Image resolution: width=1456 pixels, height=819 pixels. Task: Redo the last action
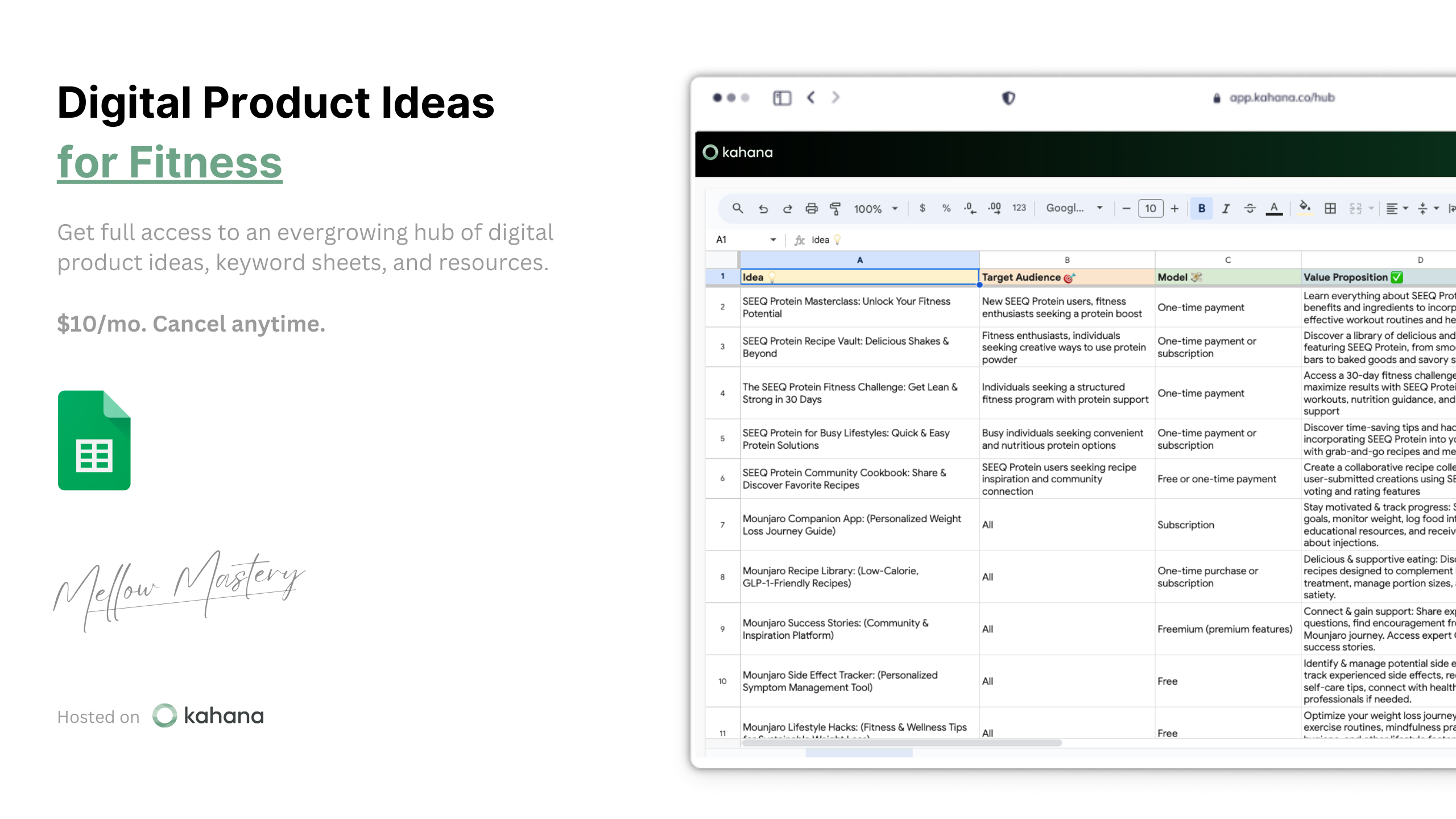click(x=787, y=209)
